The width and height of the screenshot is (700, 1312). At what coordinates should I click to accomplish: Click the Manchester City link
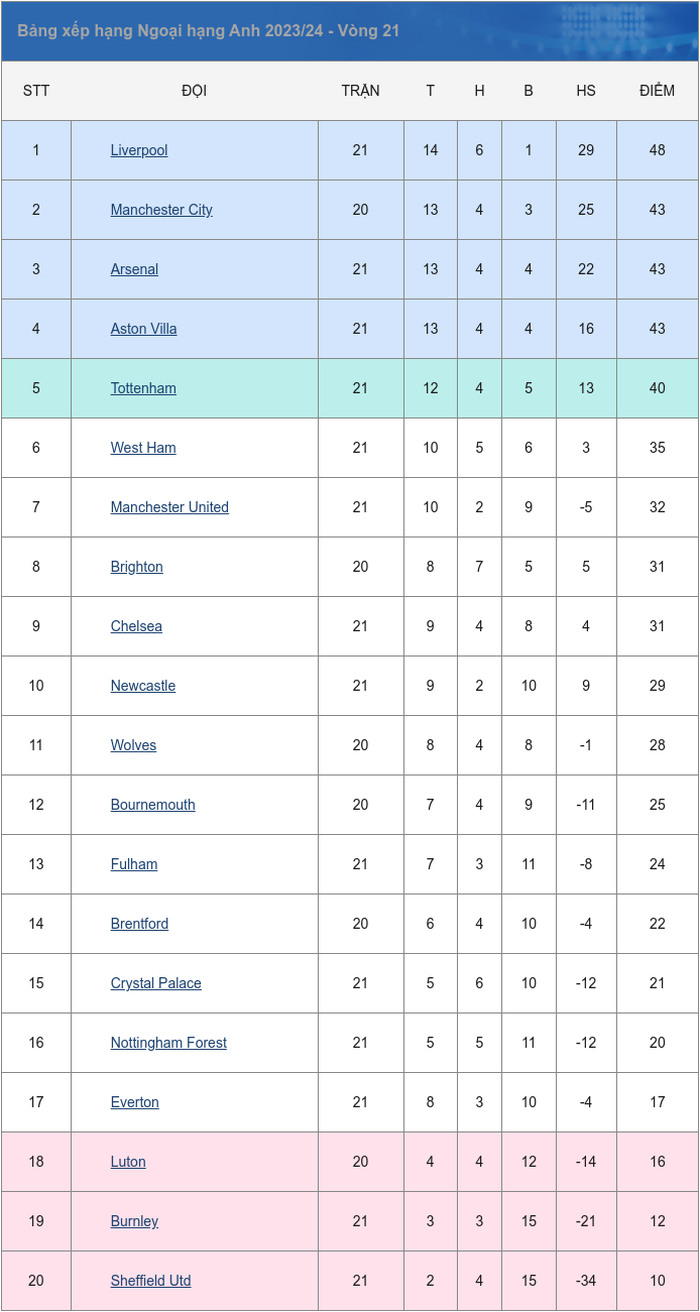point(161,210)
